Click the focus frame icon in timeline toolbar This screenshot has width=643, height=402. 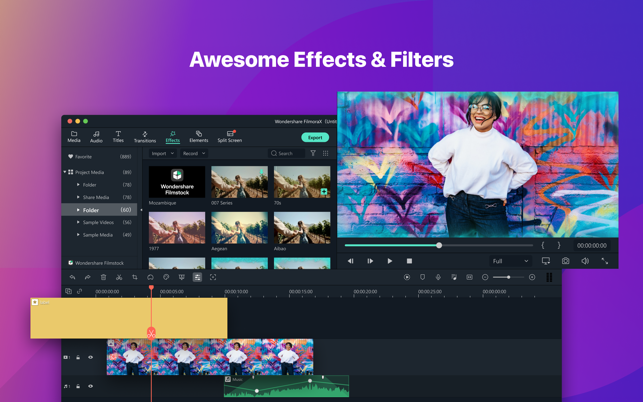coord(213,277)
